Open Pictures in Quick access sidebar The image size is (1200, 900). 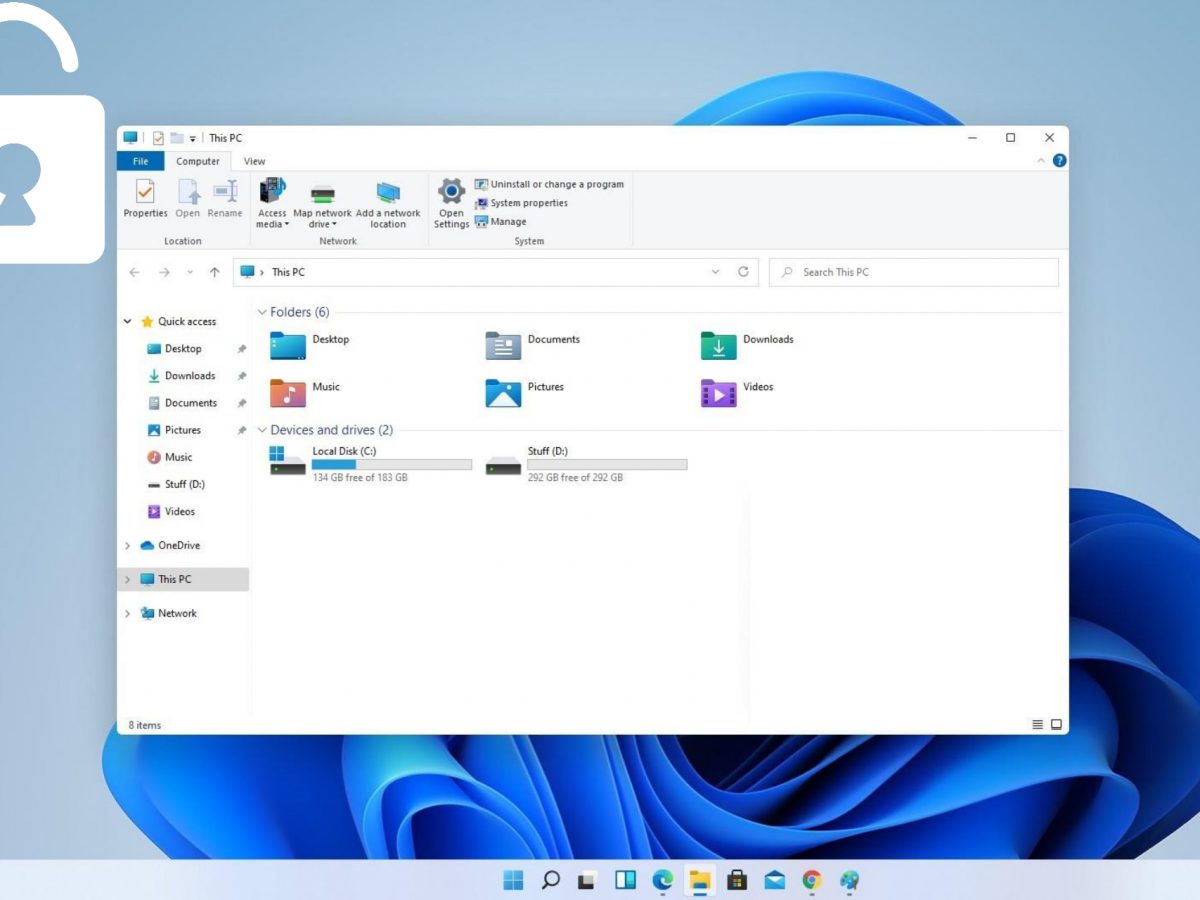(175, 430)
